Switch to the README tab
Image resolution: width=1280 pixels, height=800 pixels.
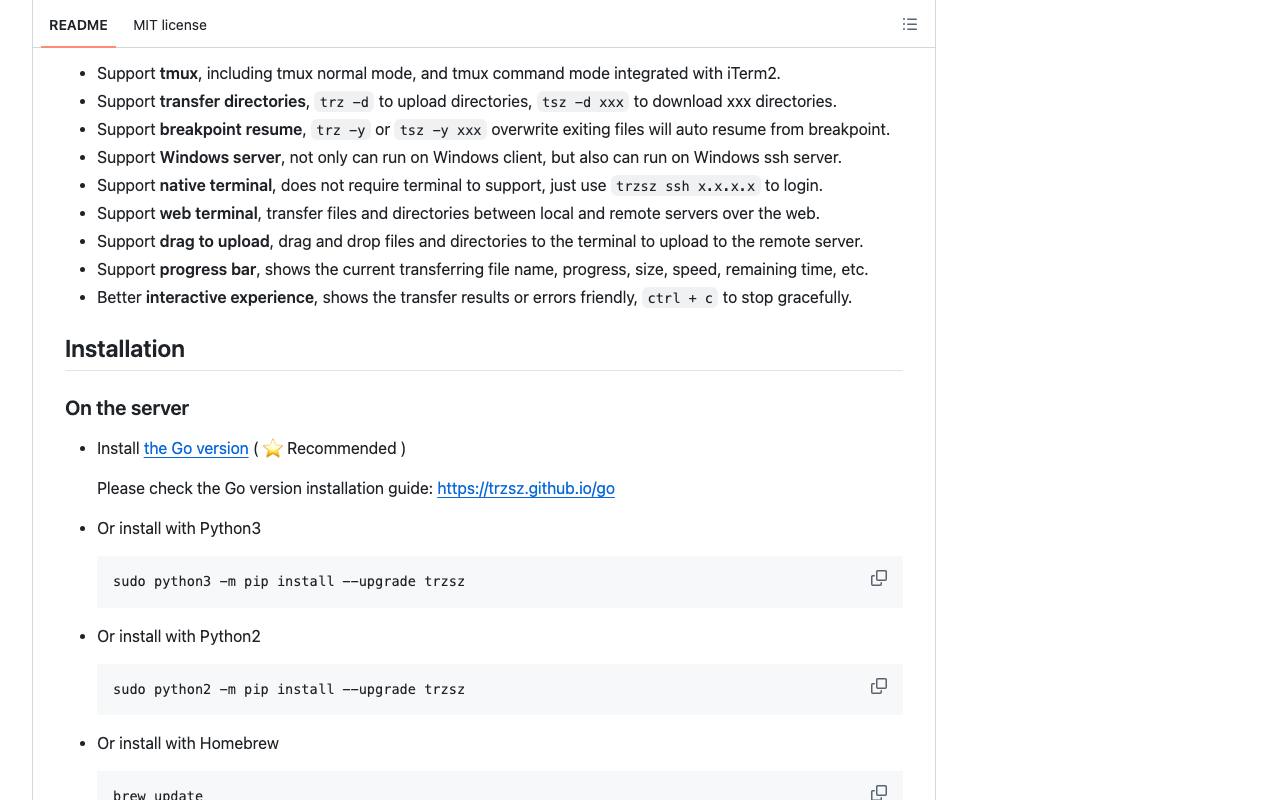(x=78, y=25)
